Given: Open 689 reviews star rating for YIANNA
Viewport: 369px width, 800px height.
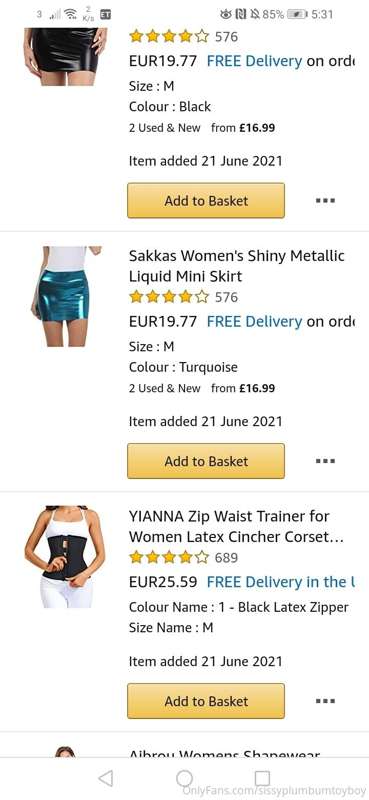Looking at the screenshot, I should point(183,557).
